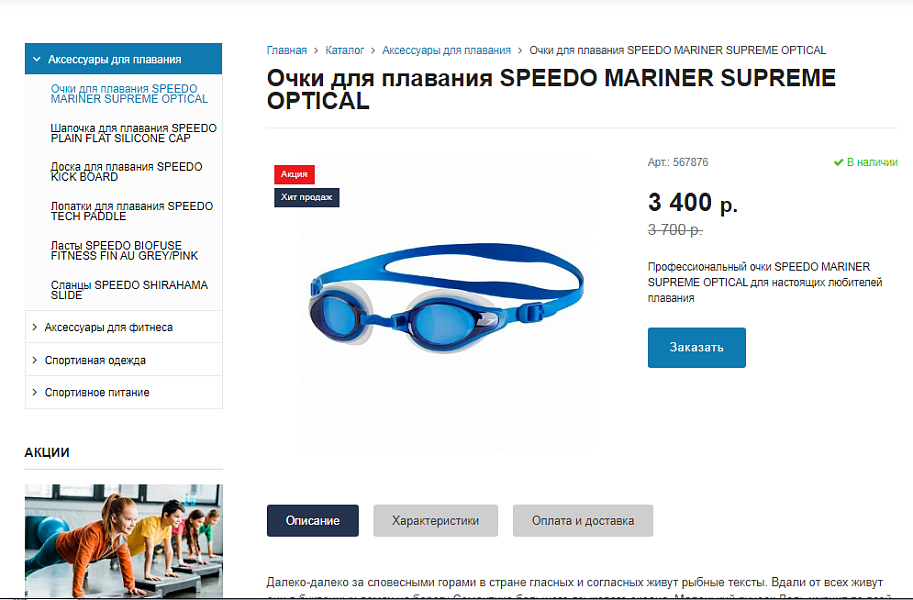Open Шапочка для плавания SPEEDO sidebar item
This screenshot has height=600, width=913.
coord(133,133)
